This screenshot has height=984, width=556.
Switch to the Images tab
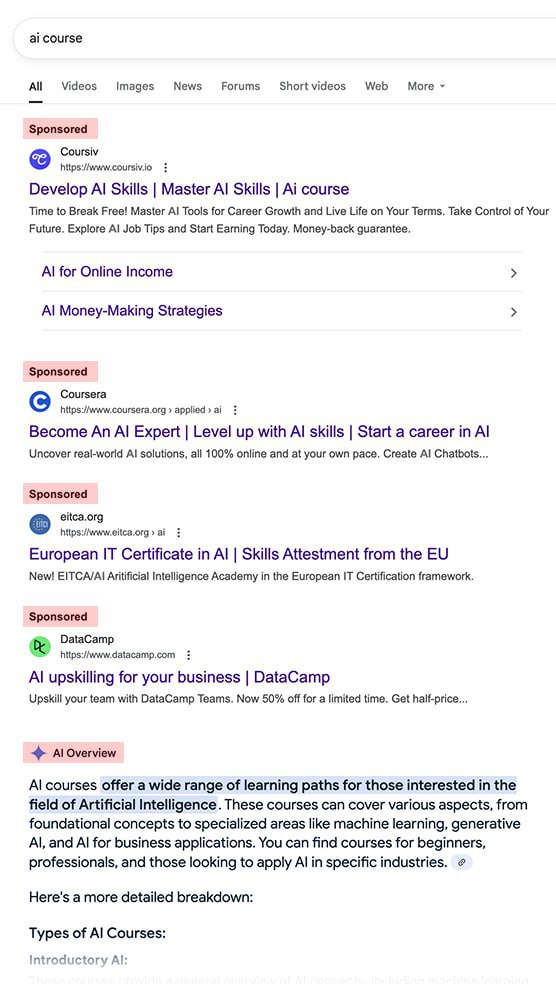[x=135, y=86]
